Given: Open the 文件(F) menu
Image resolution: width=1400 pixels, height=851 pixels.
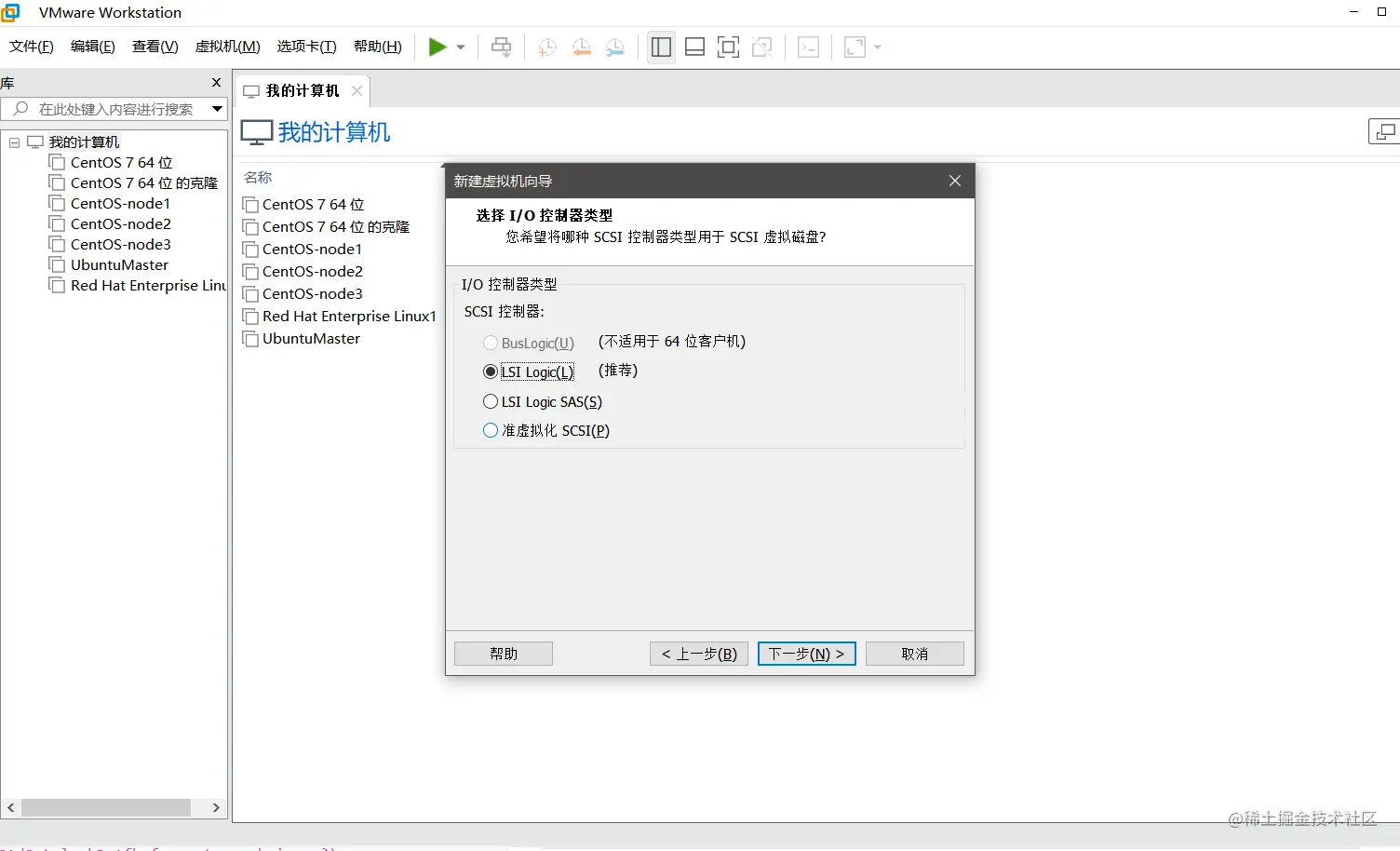Looking at the screenshot, I should (32, 47).
